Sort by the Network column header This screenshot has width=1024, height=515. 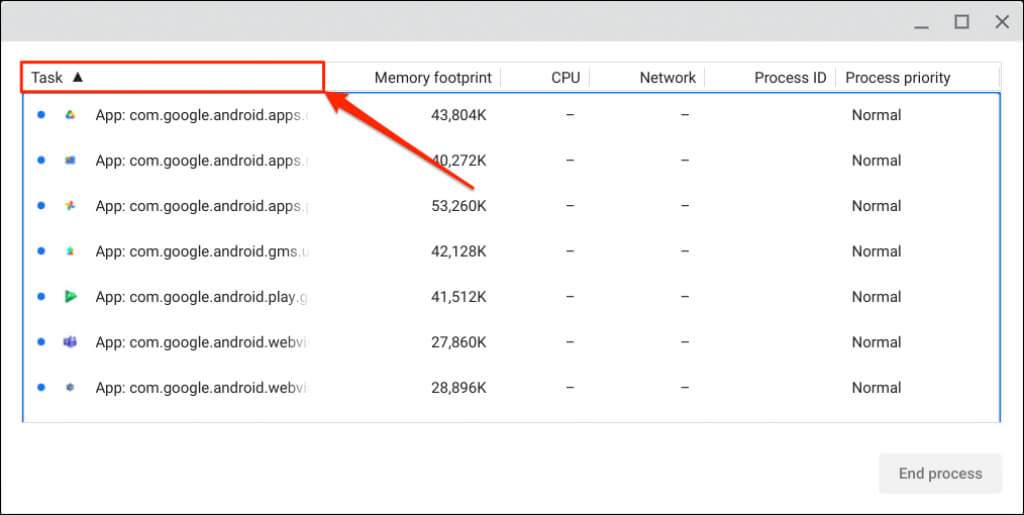(x=667, y=77)
